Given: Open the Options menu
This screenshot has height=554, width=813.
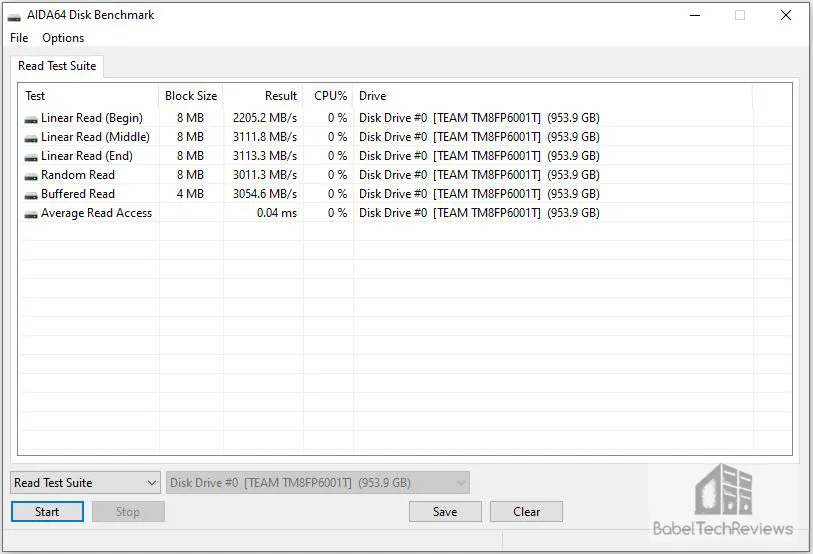Looking at the screenshot, I should (63, 38).
